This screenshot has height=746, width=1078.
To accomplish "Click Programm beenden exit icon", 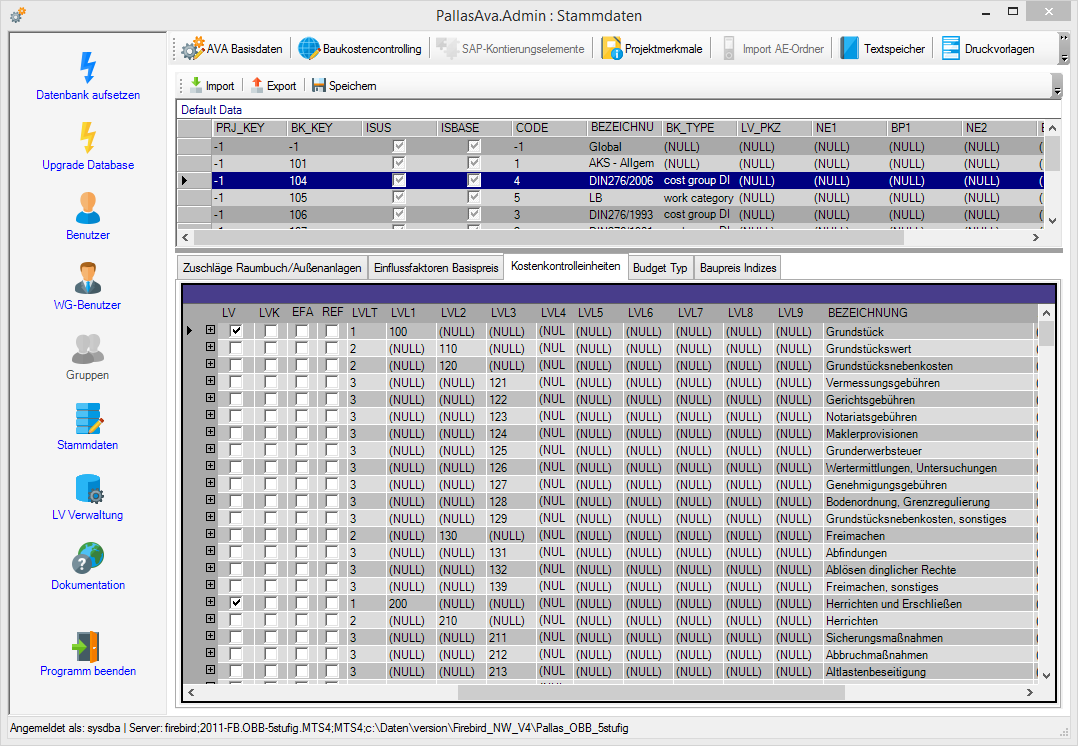I will point(87,646).
